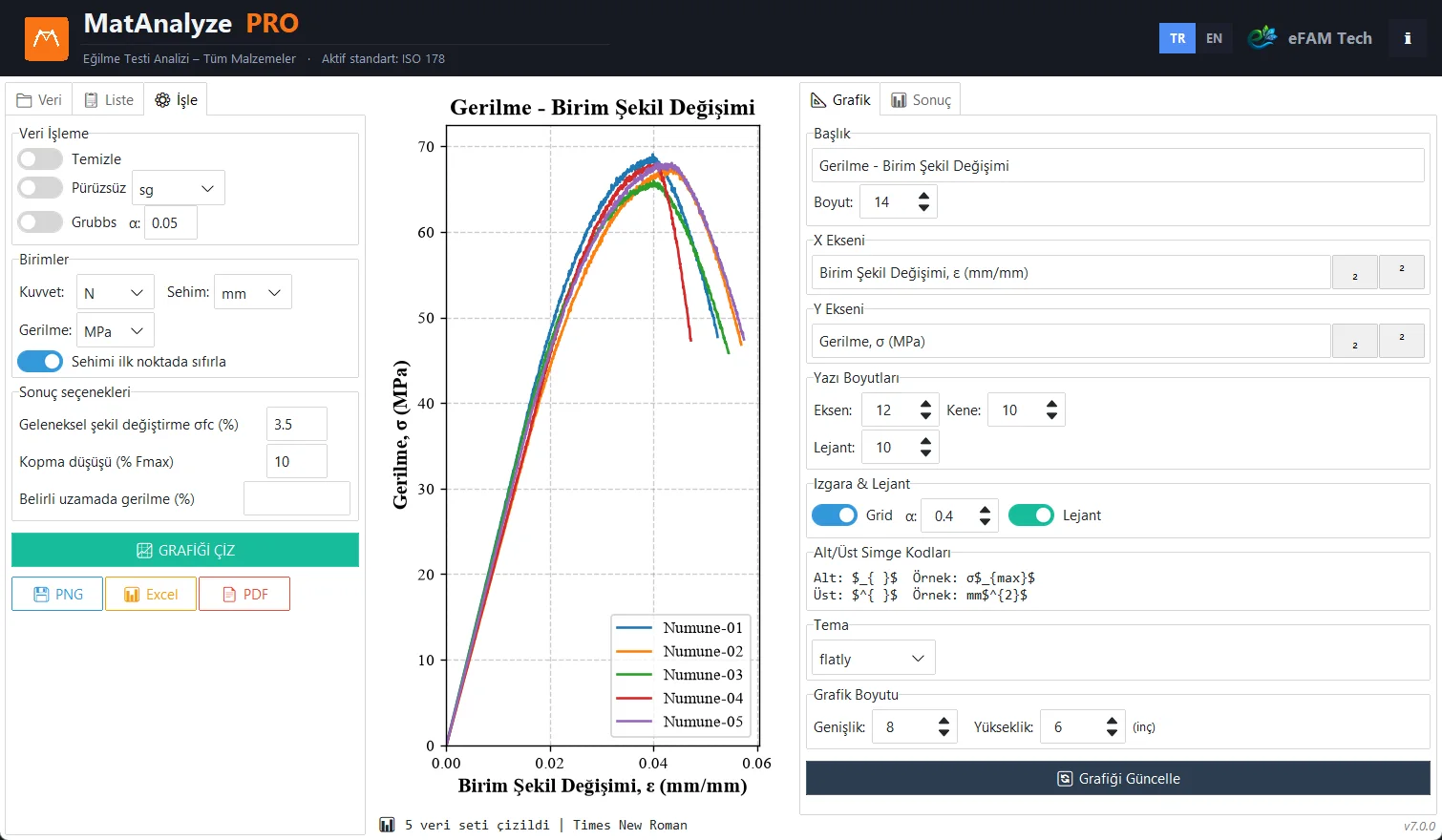Enable the Grubbs outlier switch
Viewport: 1442px width, 840px height.
click(40, 221)
